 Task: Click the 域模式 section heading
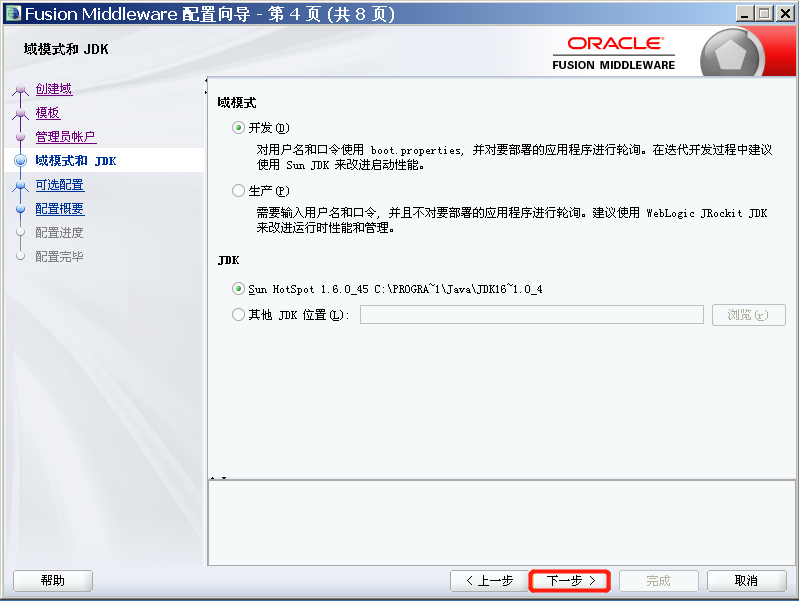[237, 102]
